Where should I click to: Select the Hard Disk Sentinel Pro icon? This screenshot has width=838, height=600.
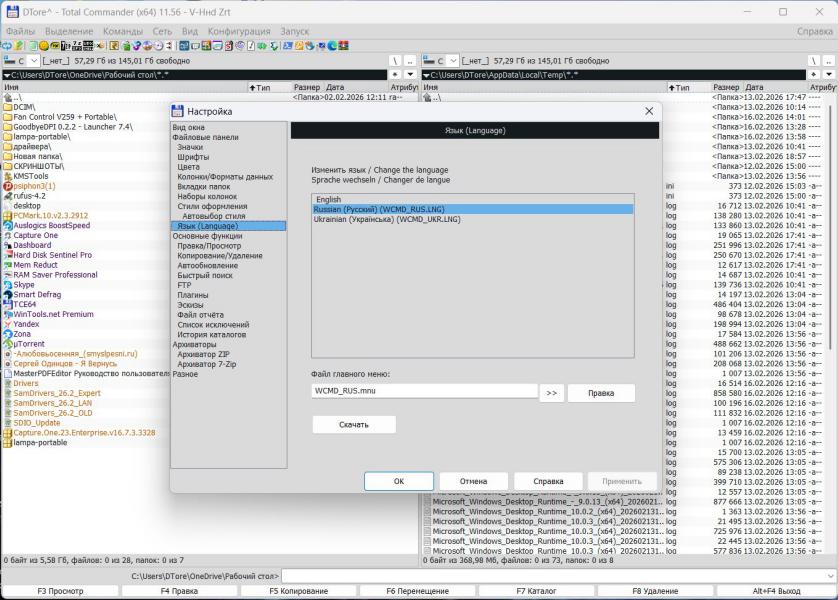(8, 255)
